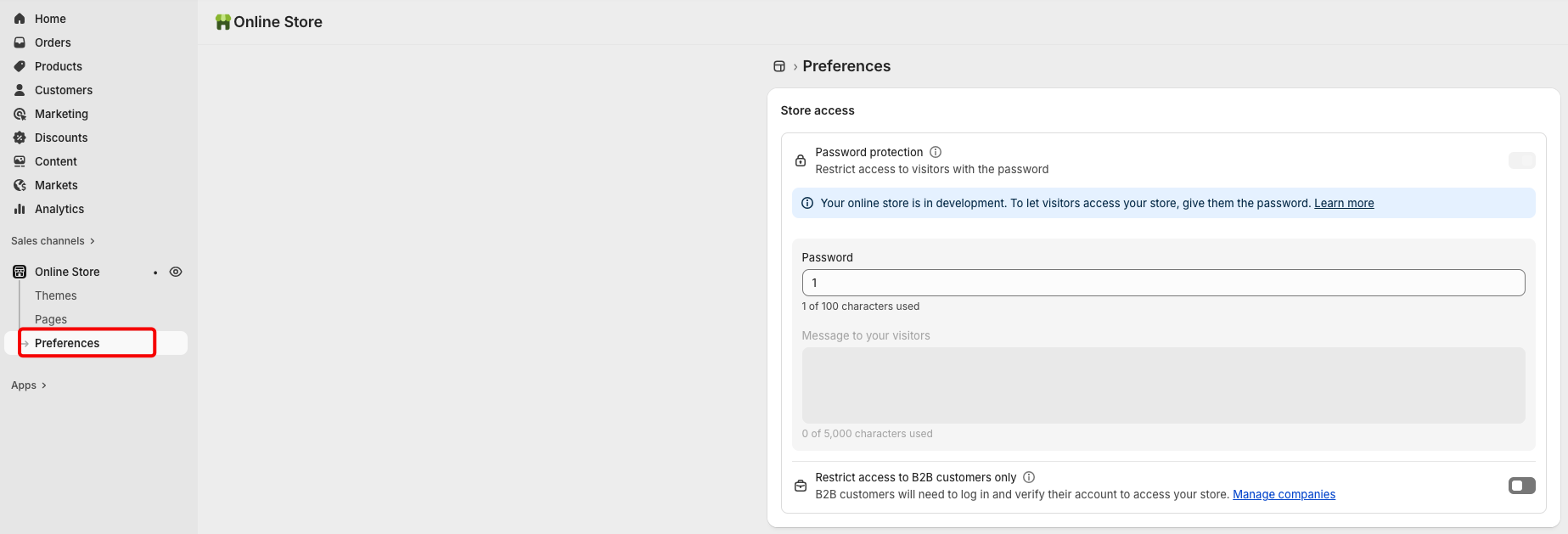Click the Home icon in sidebar
The image size is (1568, 534).
point(20,19)
